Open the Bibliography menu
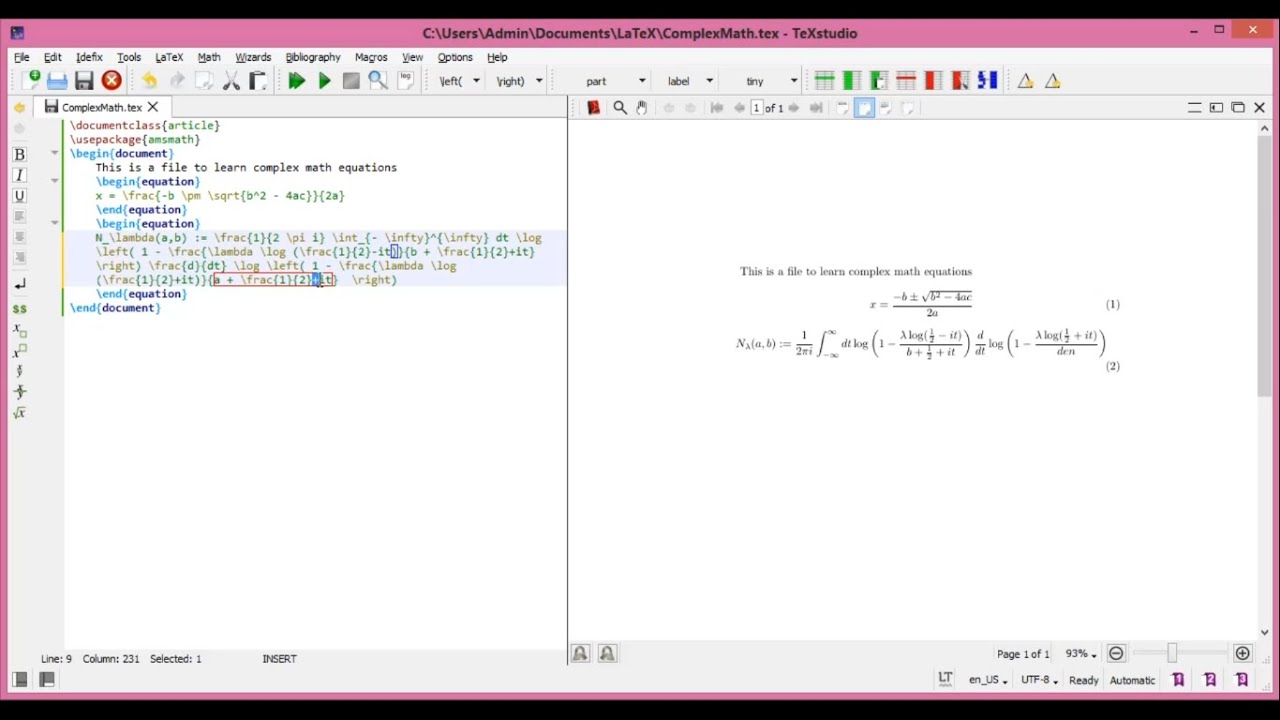Image resolution: width=1280 pixels, height=720 pixels. [313, 57]
